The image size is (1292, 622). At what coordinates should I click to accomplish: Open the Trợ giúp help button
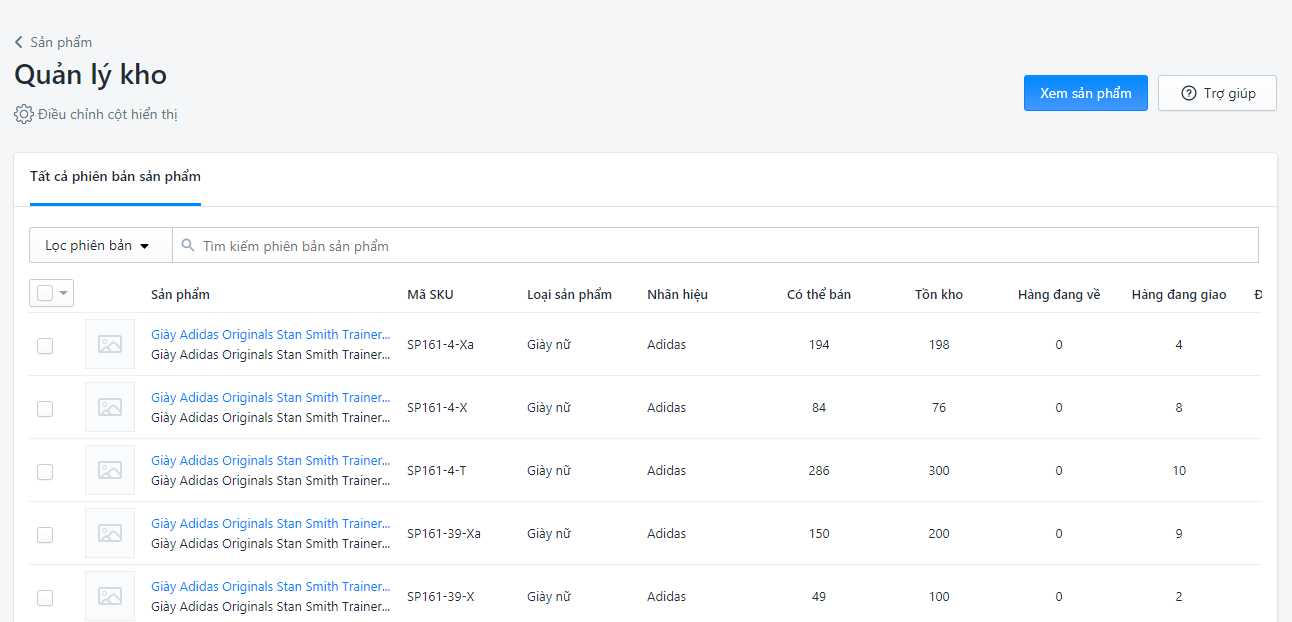[x=1217, y=93]
